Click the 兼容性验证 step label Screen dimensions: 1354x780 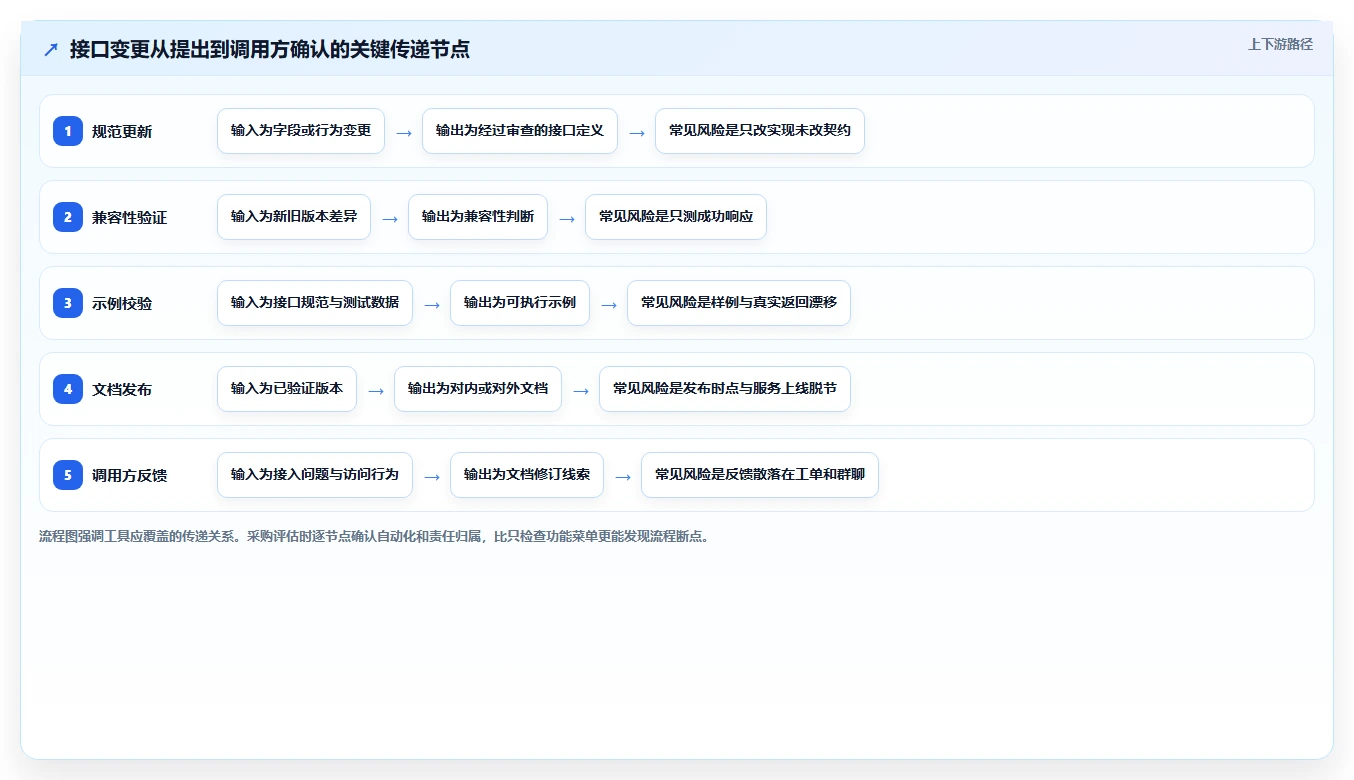click(130, 218)
